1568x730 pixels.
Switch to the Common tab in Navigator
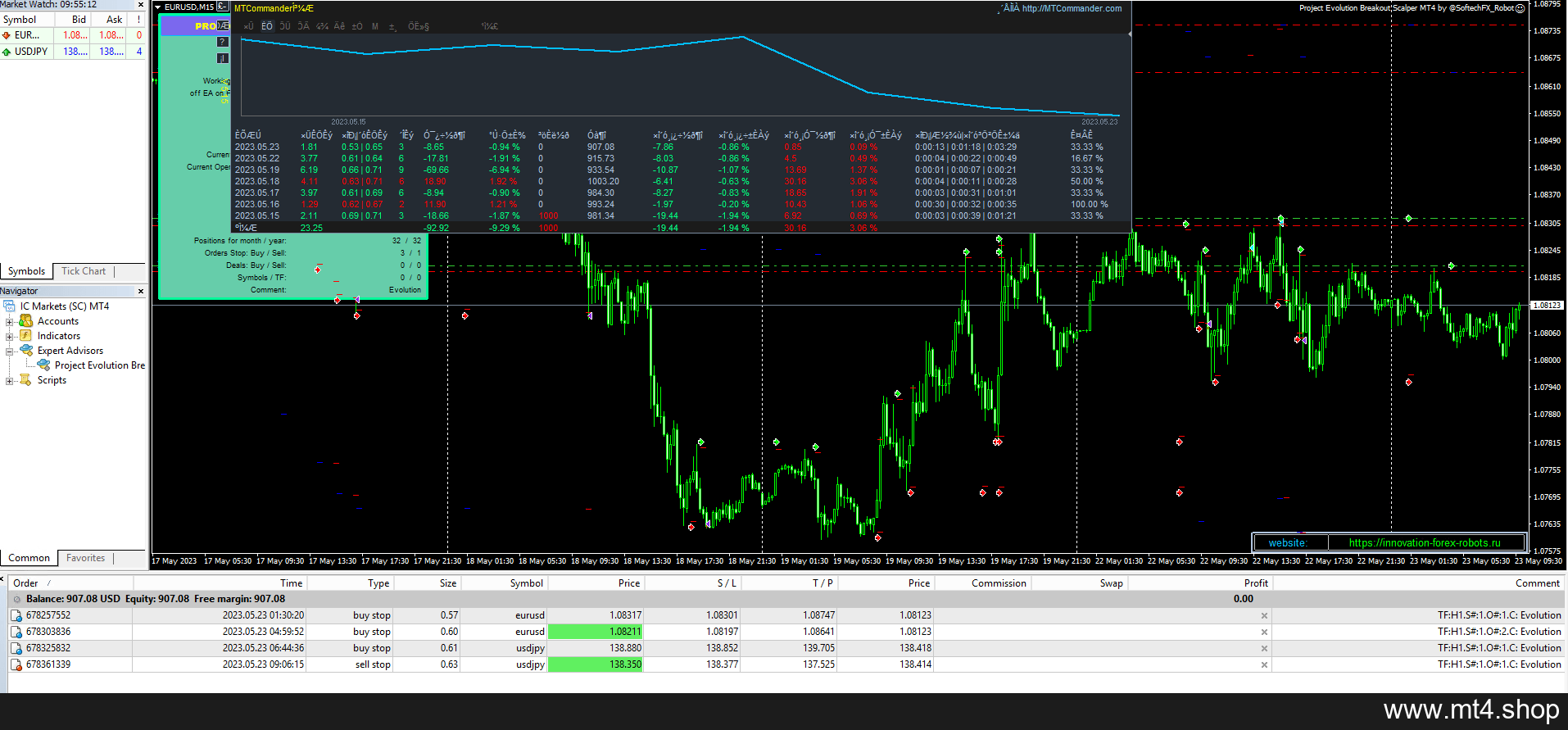point(29,558)
